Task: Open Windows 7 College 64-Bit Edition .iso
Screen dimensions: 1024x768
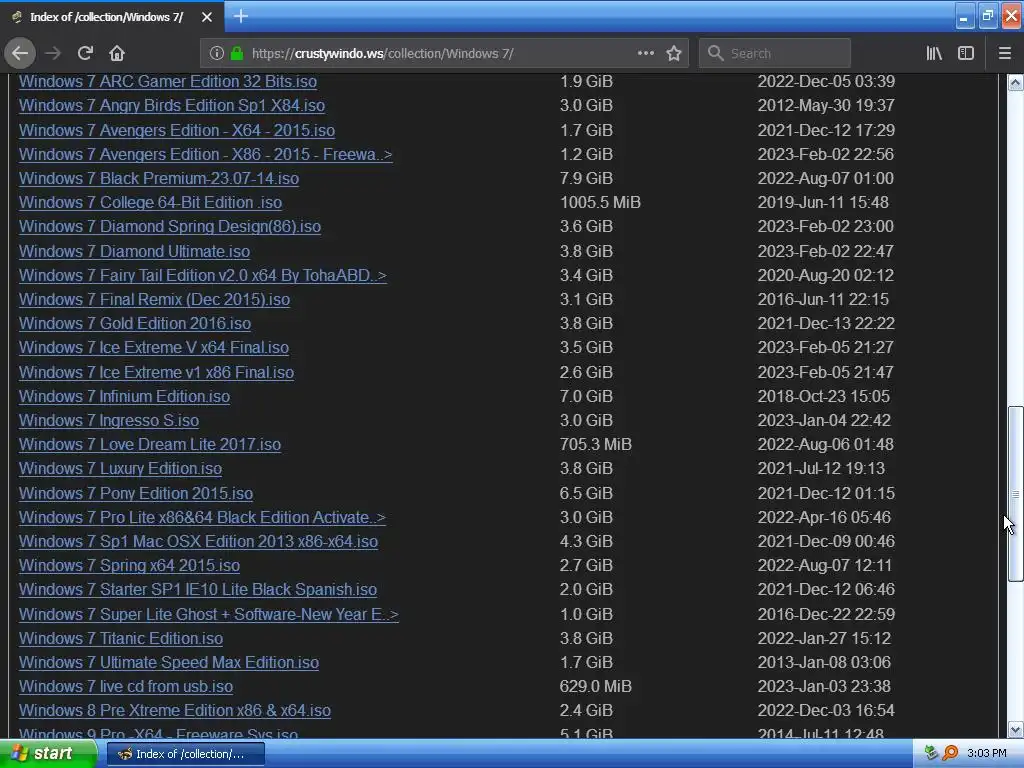Action: [150, 203]
